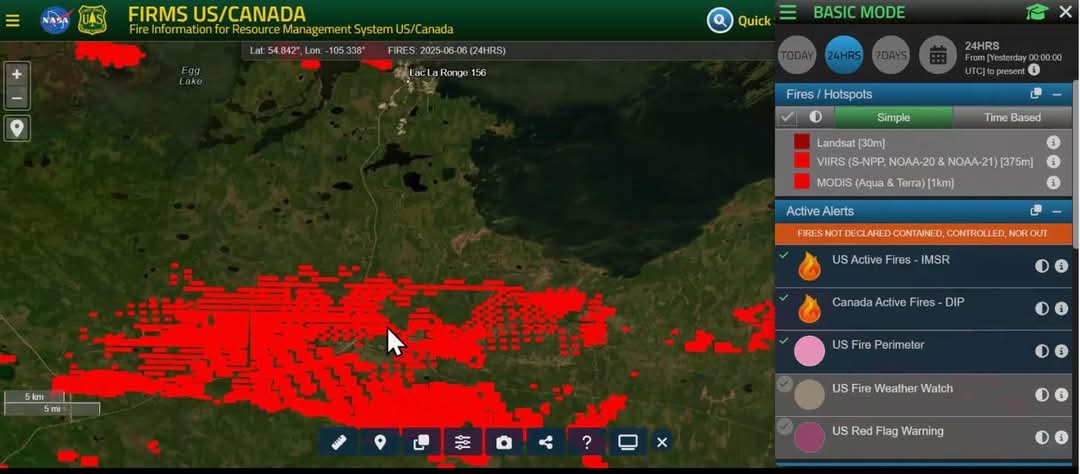This screenshot has height=474, width=1080.
Task: Open the Basic Mode green hamburger menu
Action: (788, 12)
